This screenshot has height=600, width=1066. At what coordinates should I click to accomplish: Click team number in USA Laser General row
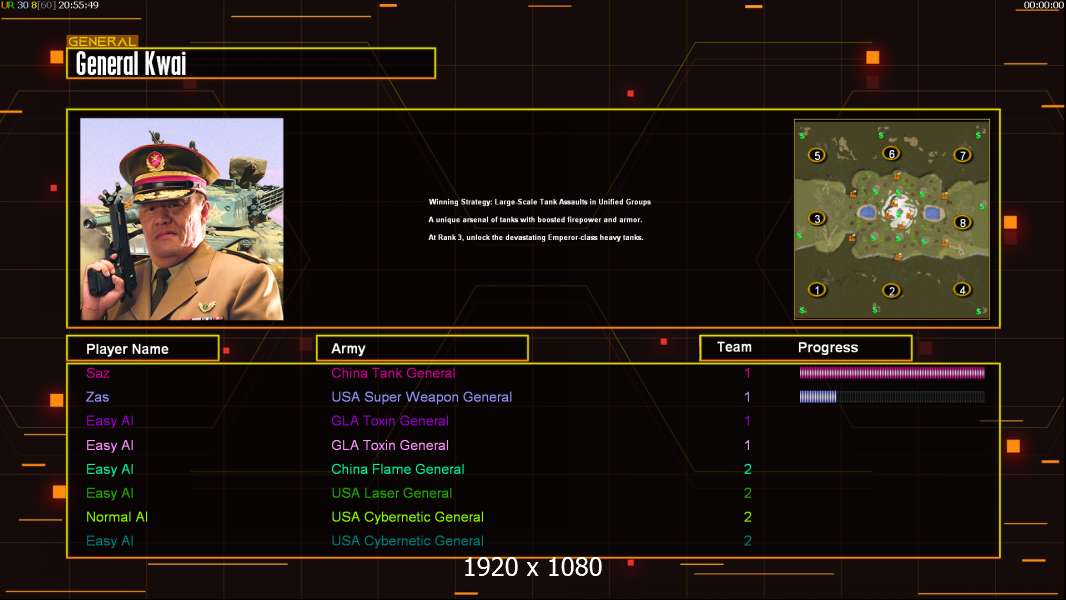[747, 493]
